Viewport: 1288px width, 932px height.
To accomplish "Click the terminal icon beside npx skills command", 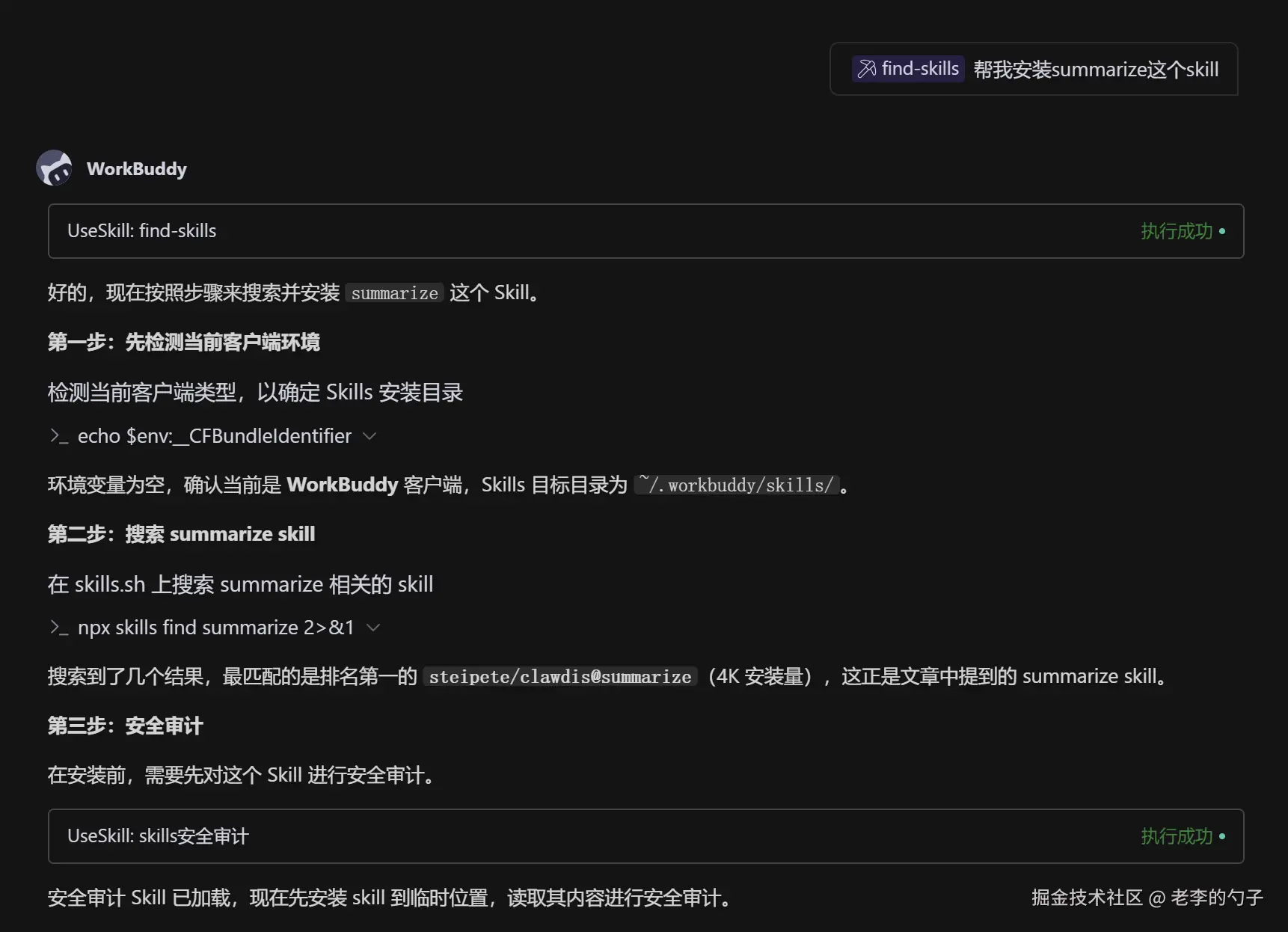I will 59,627.
